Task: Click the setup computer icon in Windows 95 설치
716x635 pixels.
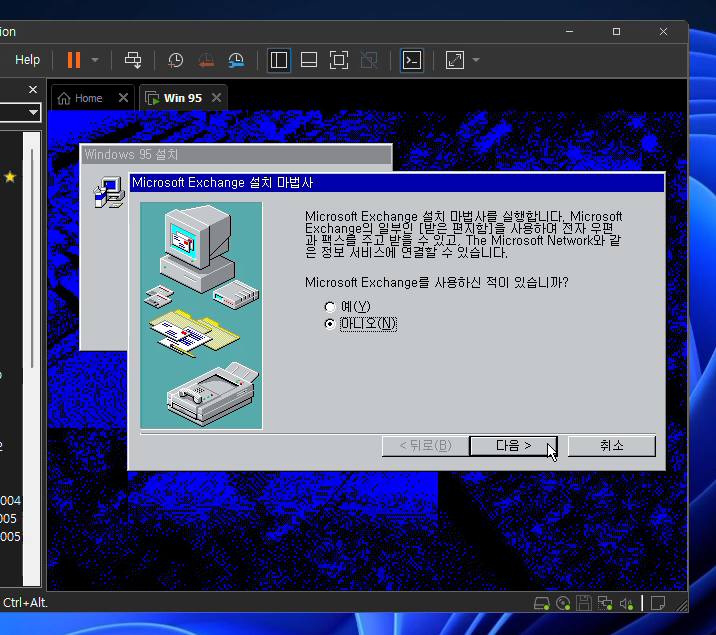Action: point(109,192)
